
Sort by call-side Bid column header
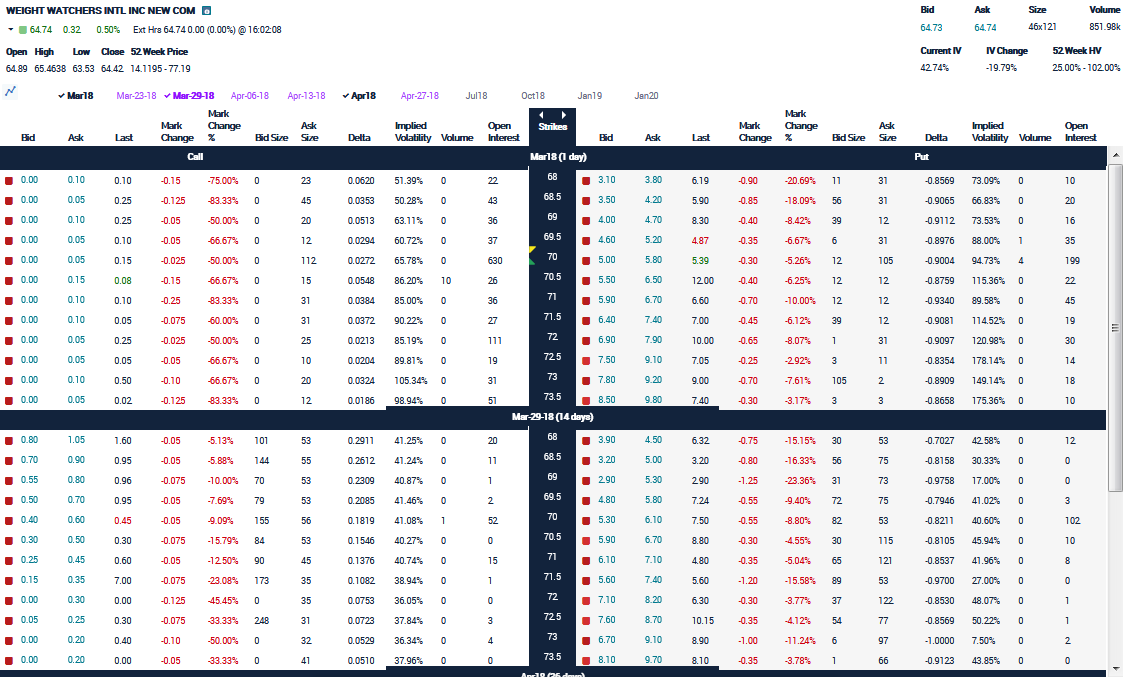[x=28, y=138]
